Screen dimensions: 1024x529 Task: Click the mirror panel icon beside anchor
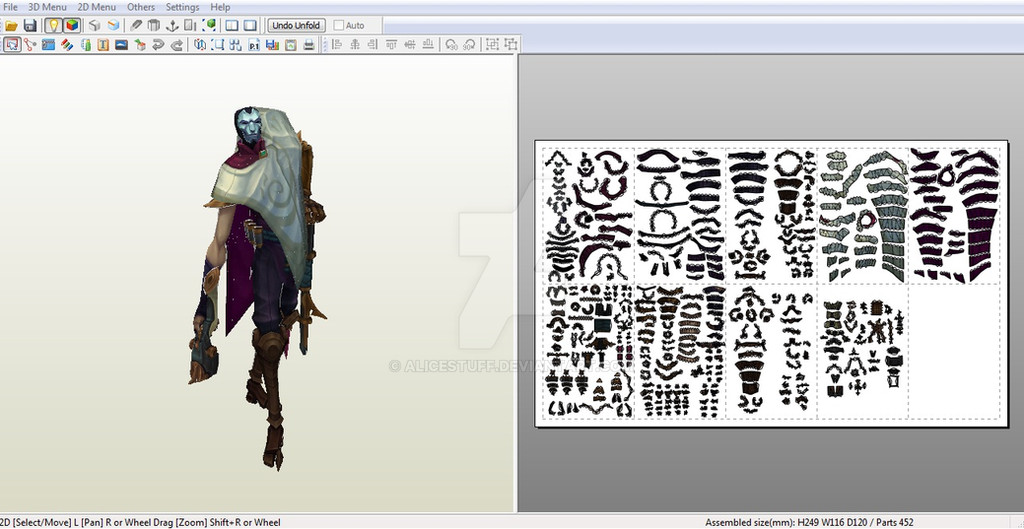pos(190,25)
